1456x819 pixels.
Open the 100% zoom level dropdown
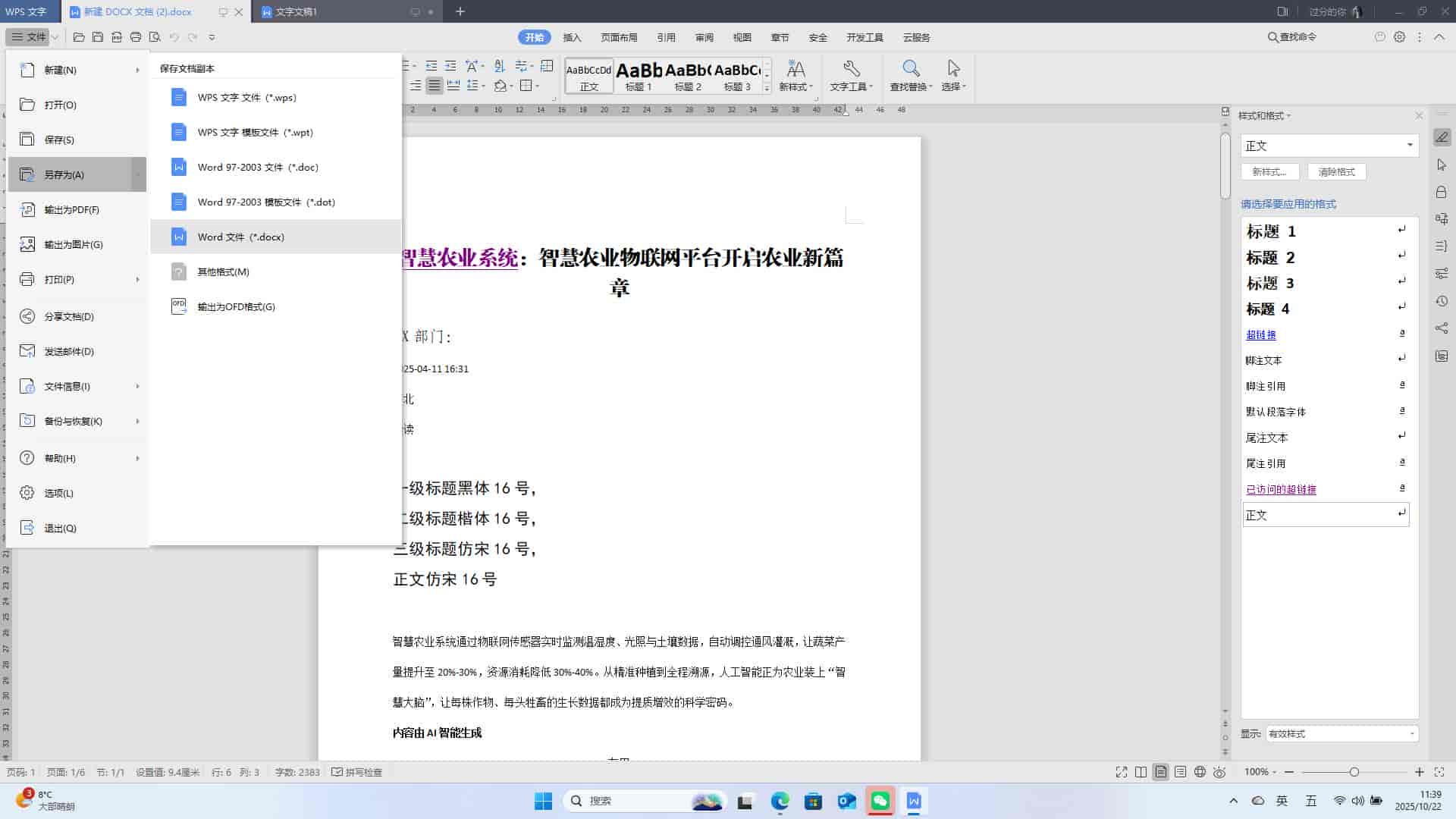click(x=1260, y=772)
